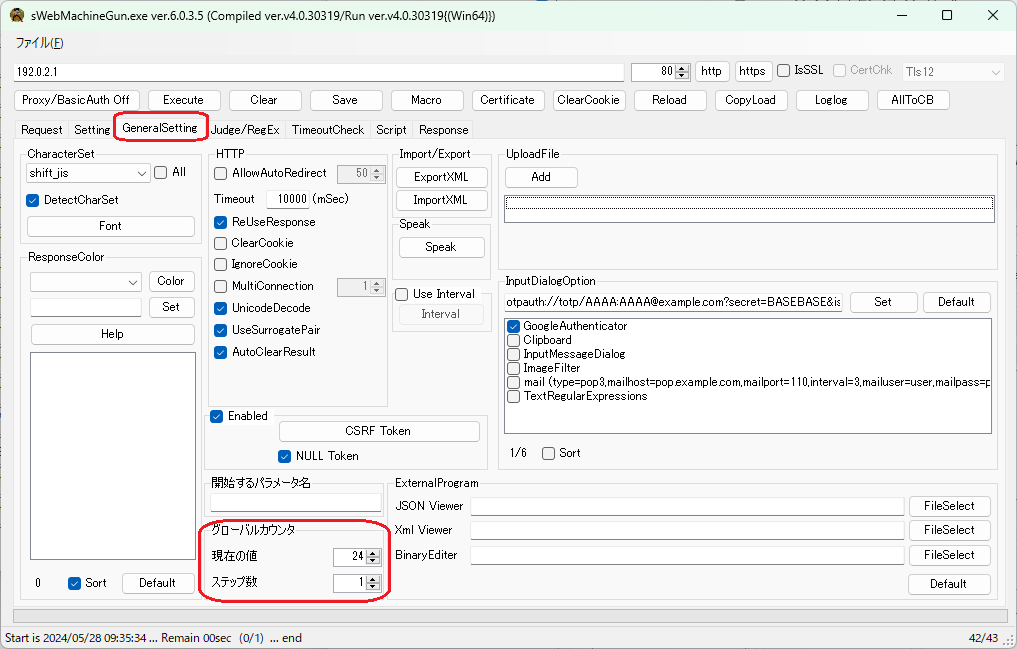This screenshot has height=649, width=1017.
Task: Click the ExportXML button
Action: tap(441, 177)
